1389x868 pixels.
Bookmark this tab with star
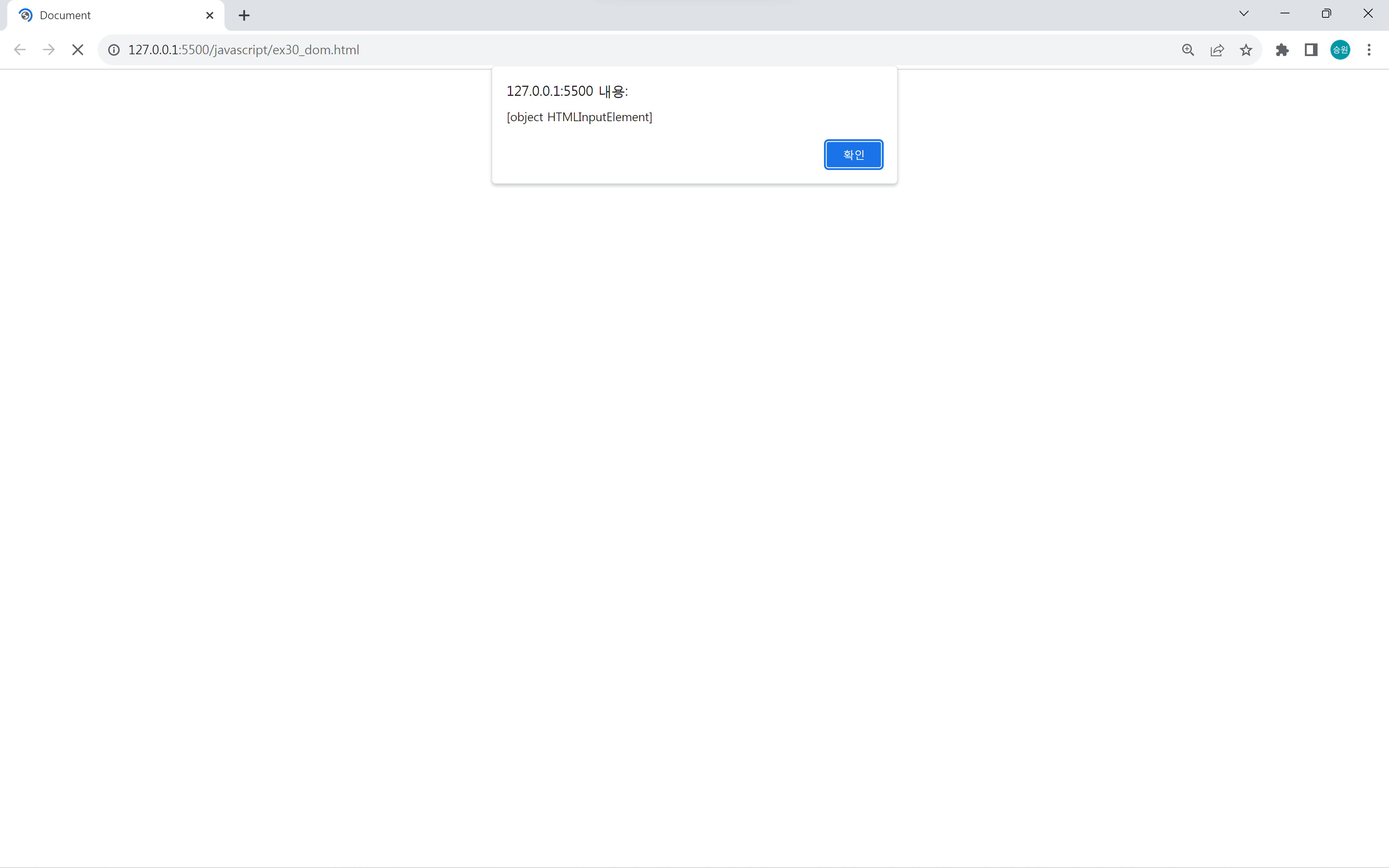click(1245, 50)
